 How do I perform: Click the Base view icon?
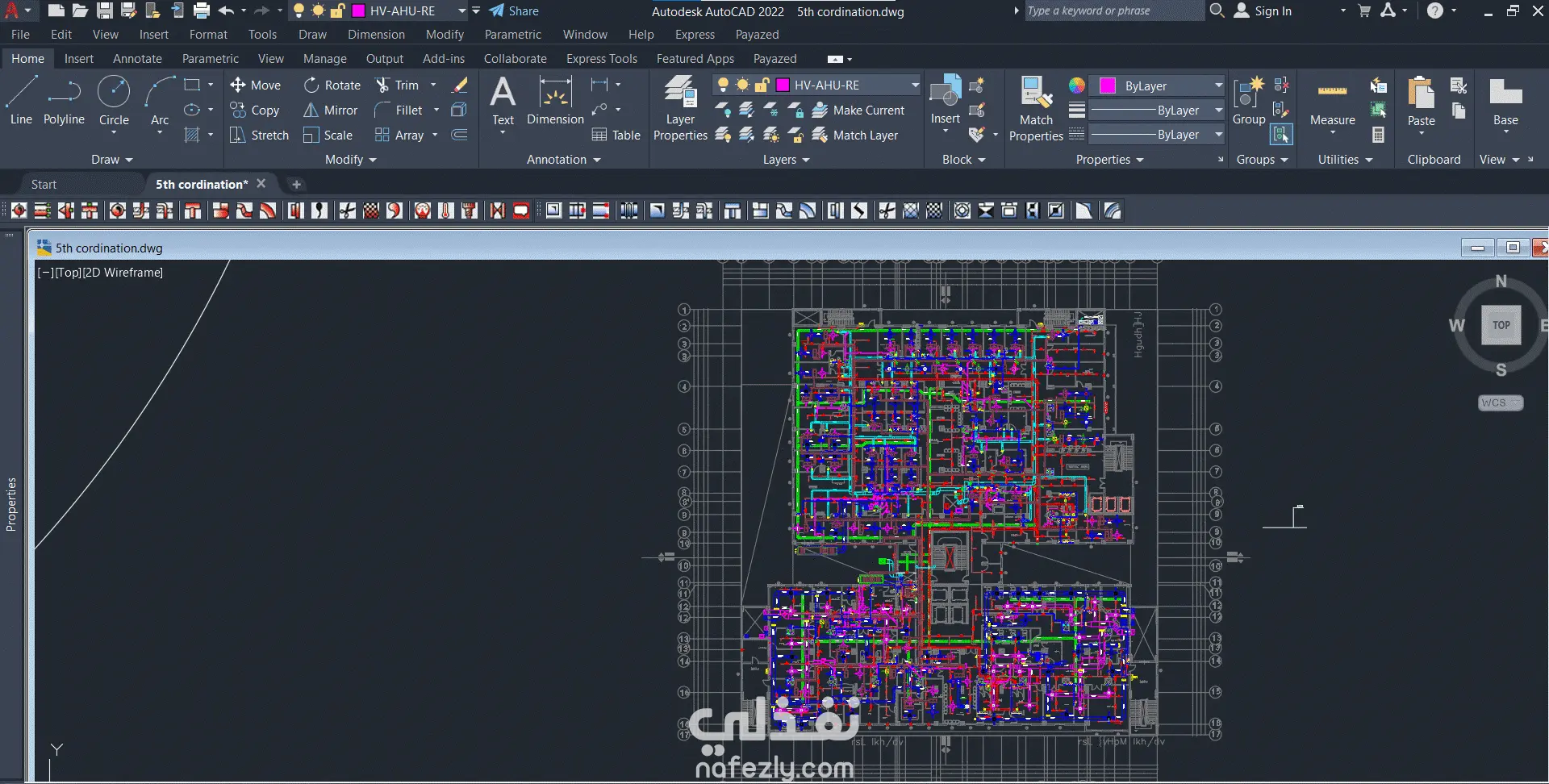(1505, 101)
